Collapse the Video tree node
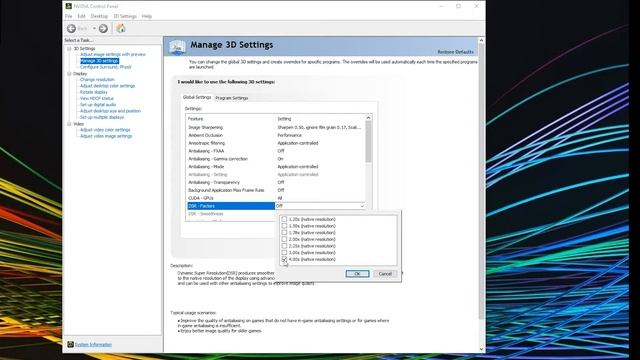Image resolution: width=640 pixels, height=360 pixels. point(69,124)
